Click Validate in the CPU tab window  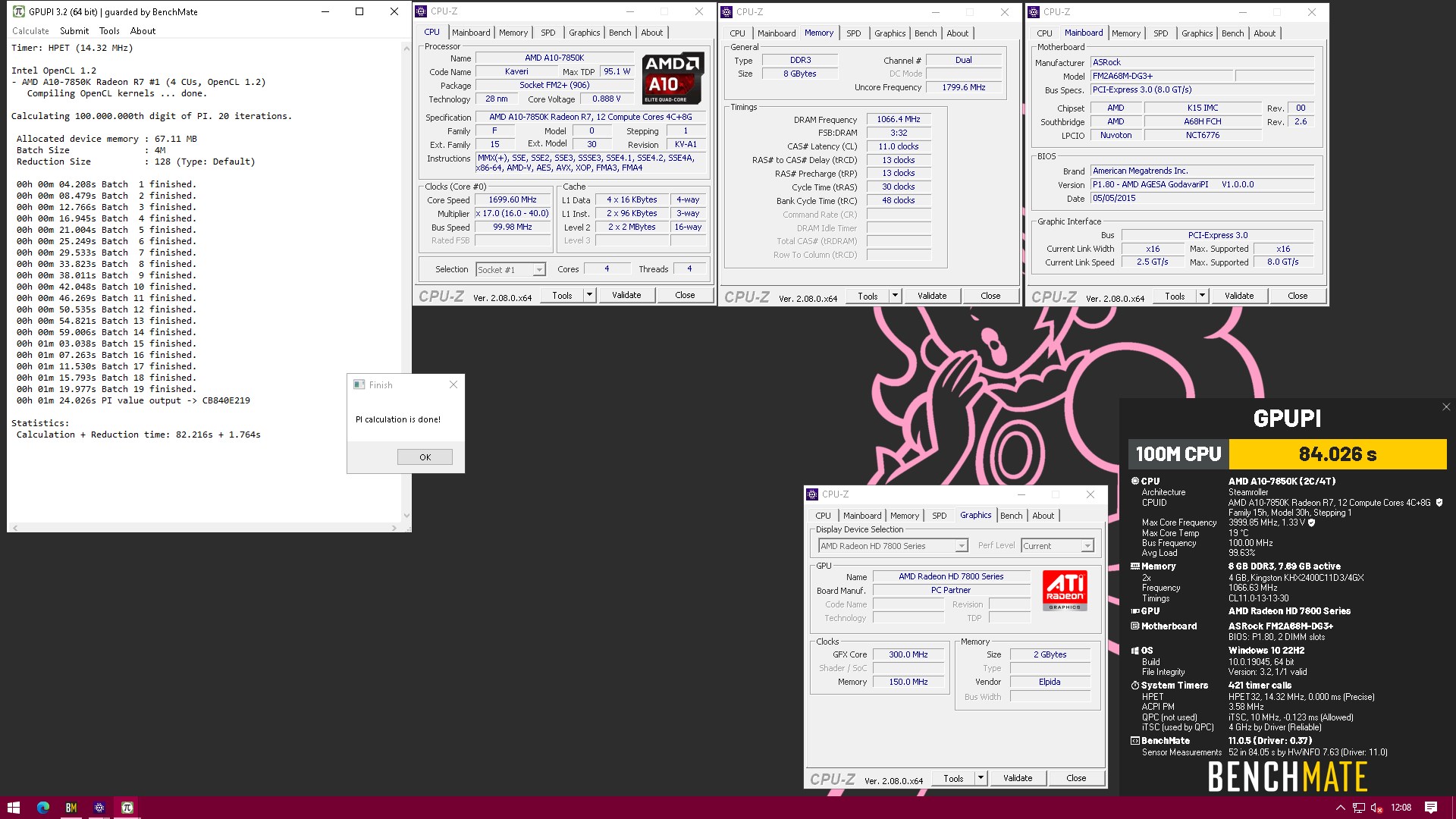pos(626,295)
